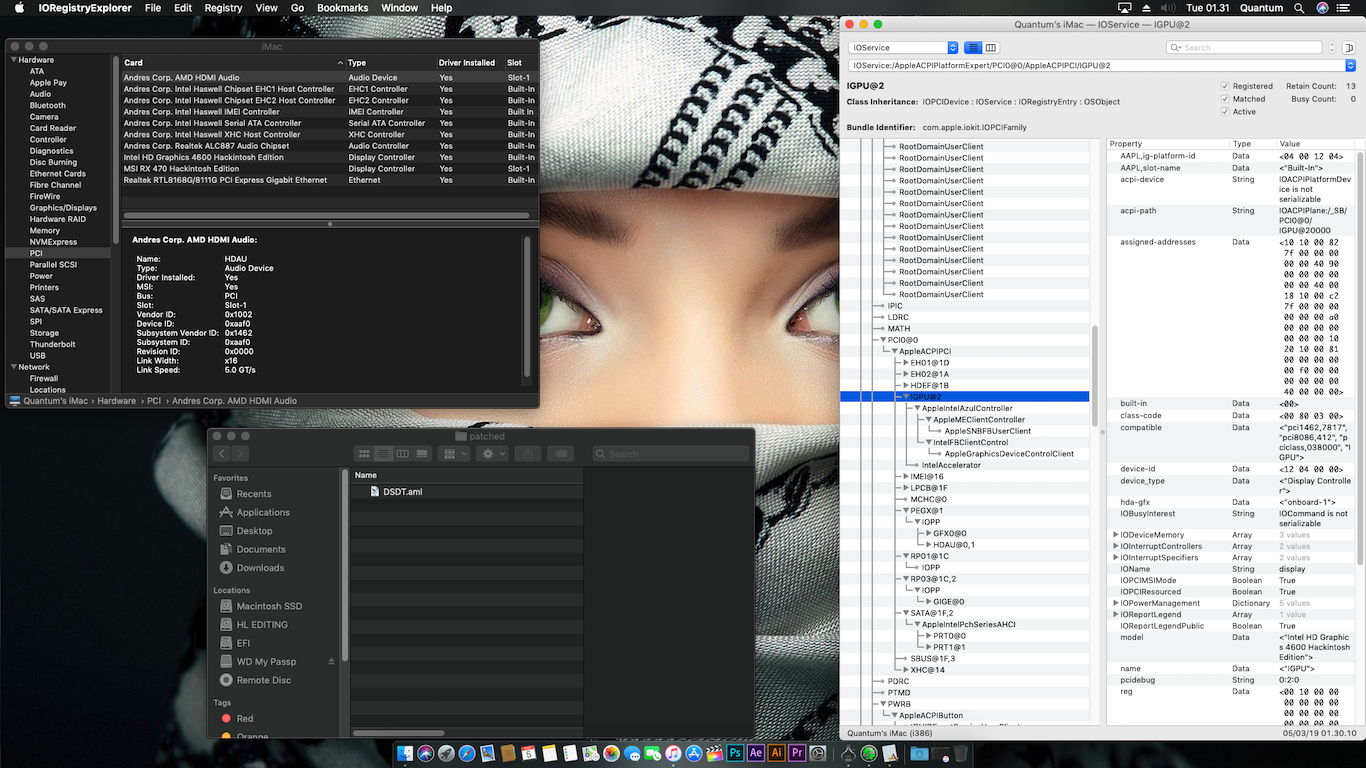Open Launchpad from the Dock

click(446, 753)
